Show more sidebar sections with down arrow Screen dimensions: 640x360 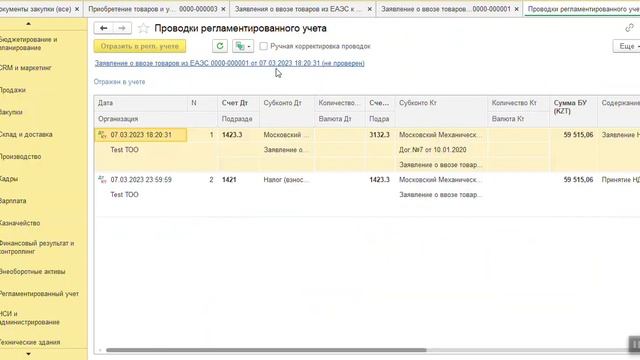point(28,354)
